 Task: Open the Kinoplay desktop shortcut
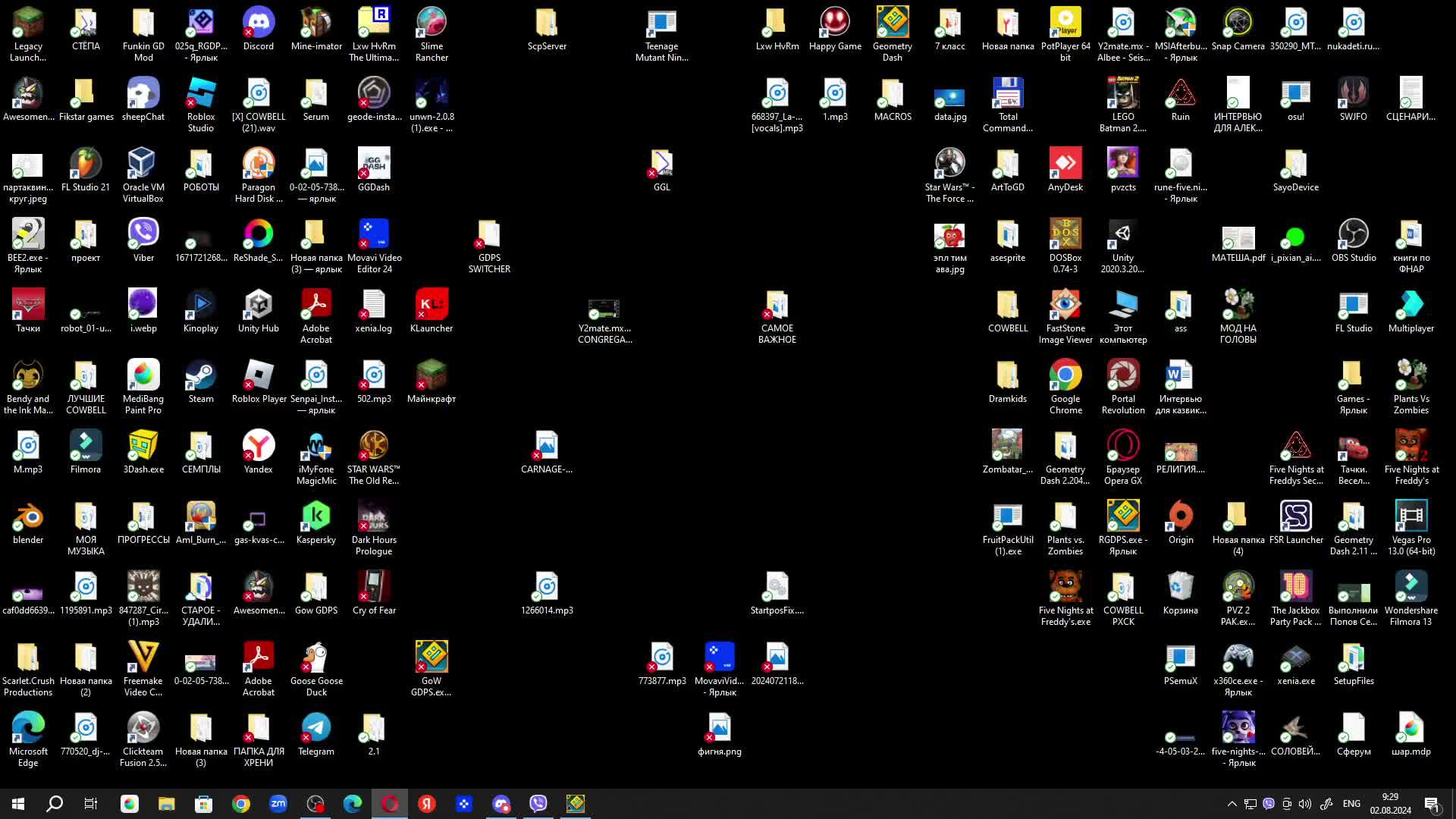[x=201, y=311]
